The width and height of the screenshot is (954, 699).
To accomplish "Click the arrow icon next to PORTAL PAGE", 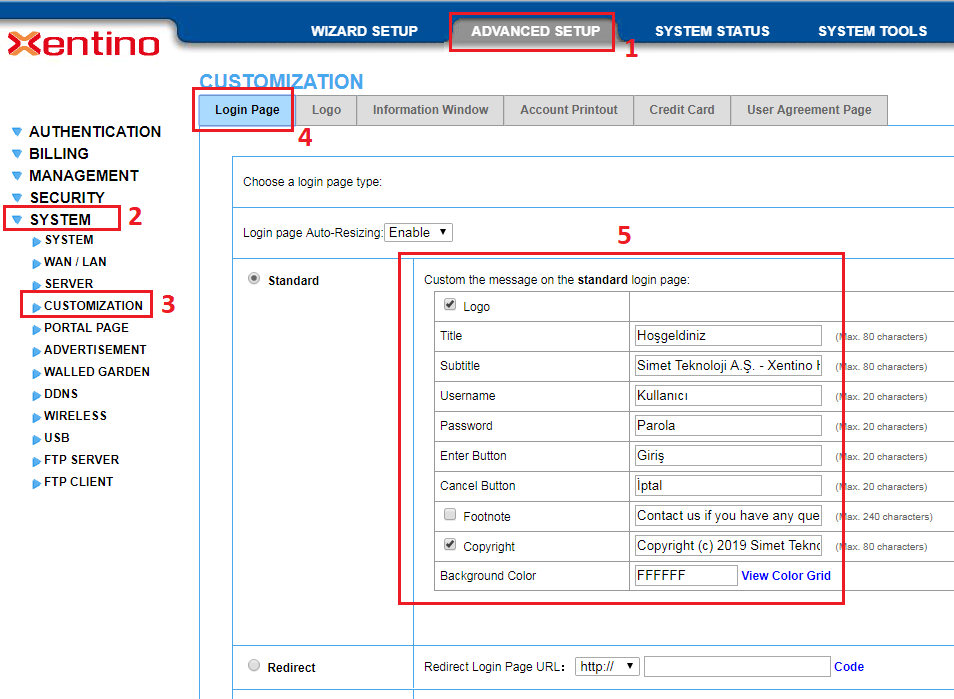I will pyautogui.click(x=37, y=329).
